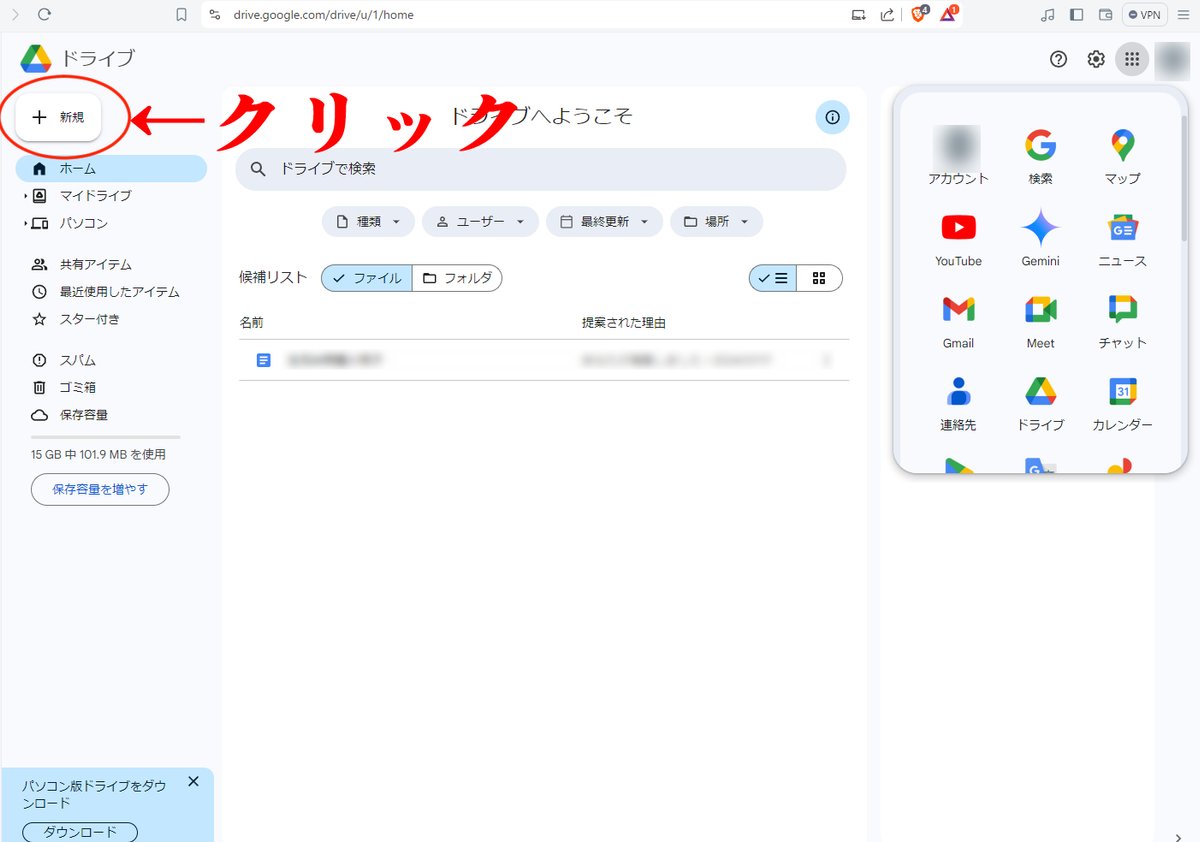
Task: Open Meet from apps panel
Action: 1040,320
